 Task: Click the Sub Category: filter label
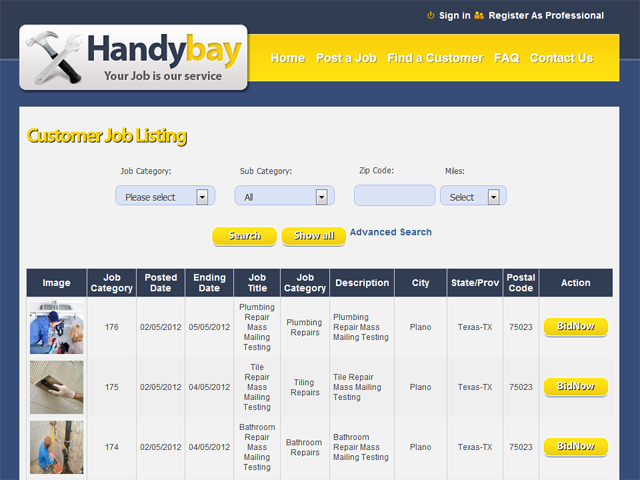pyautogui.click(x=266, y=171)
